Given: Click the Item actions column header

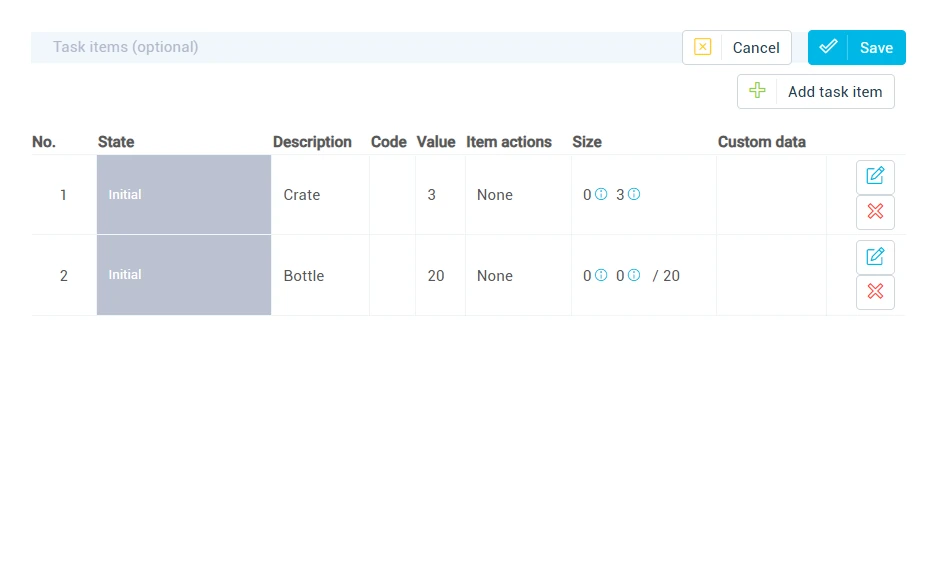Looking at the screenshot, I should 509,142.
